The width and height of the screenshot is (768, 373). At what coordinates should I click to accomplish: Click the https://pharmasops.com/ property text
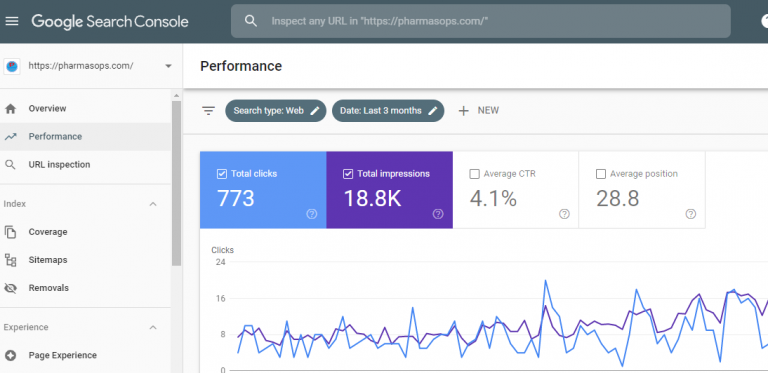tap(81, 66)
